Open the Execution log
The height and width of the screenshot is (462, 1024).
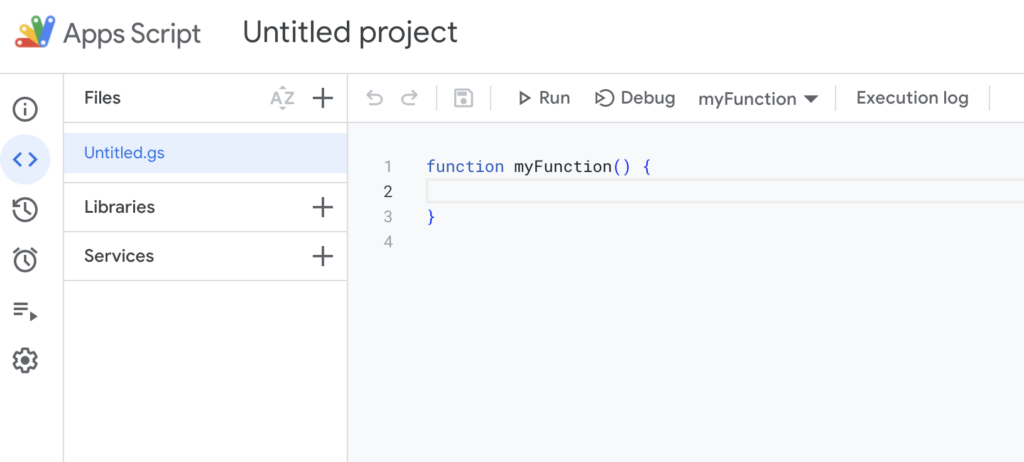912,98
